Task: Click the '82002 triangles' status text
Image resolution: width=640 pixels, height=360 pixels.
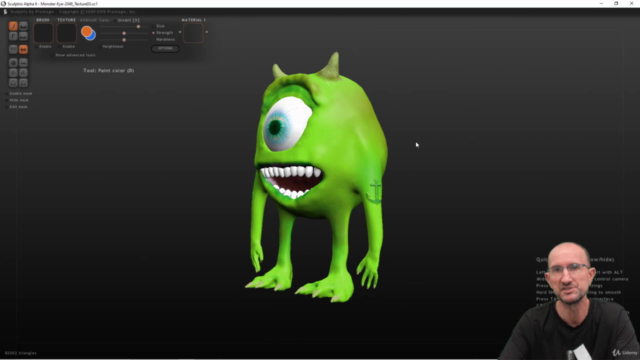Action: click(20, 353)
